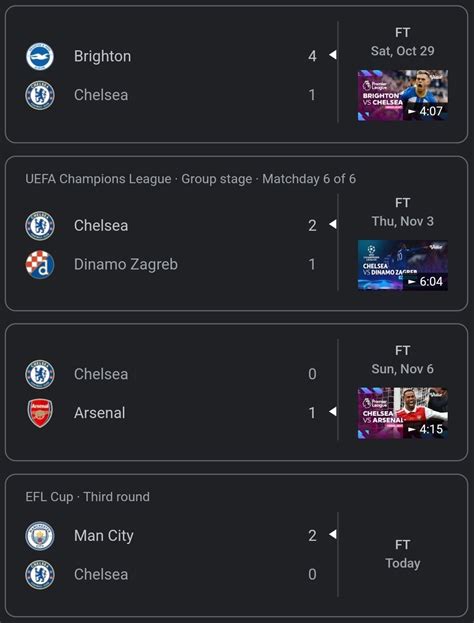Click Chelsea crest in Brighton match card
The image size is (474, 623).
point(40,95)
